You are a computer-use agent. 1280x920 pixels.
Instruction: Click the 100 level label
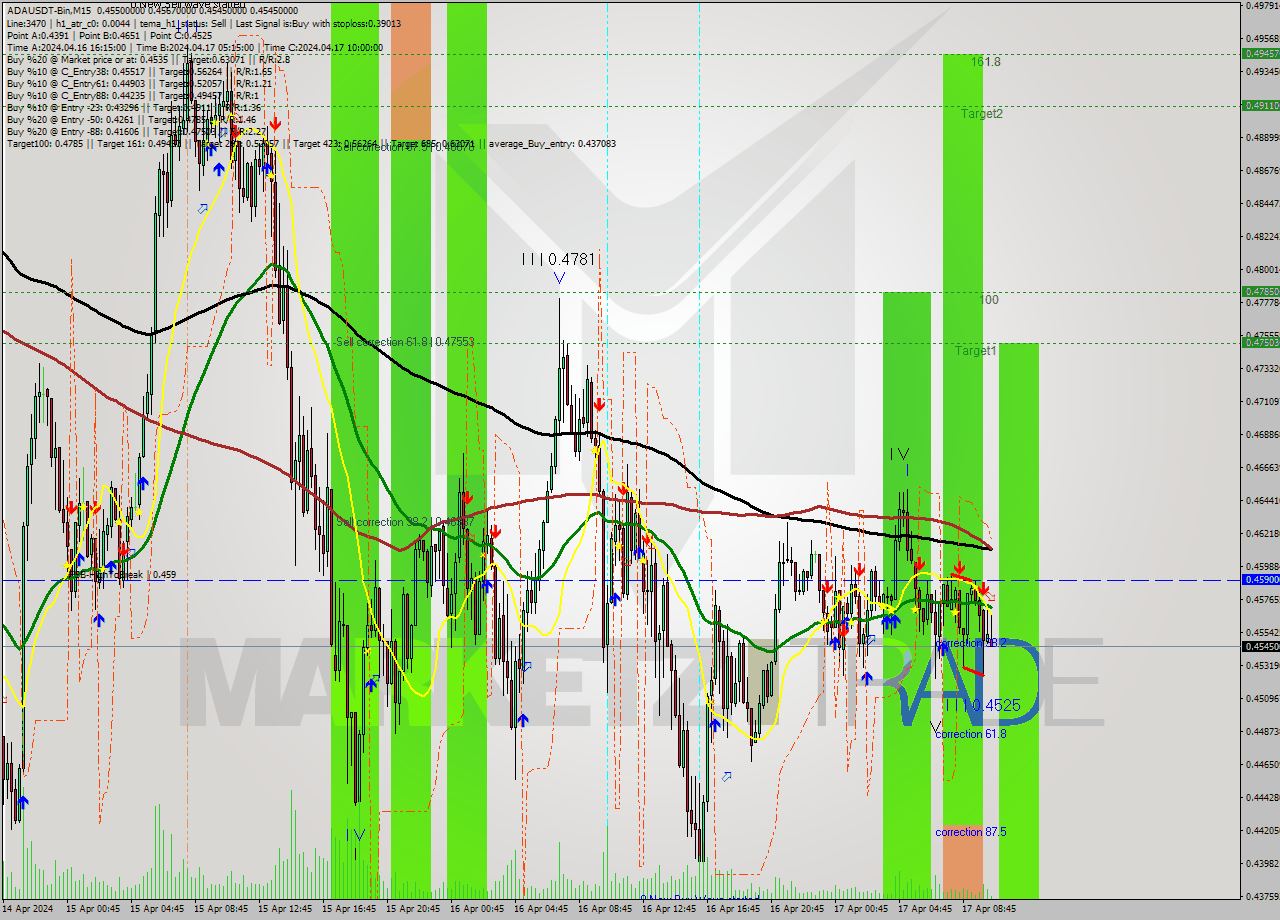click(x=989, y=300)
